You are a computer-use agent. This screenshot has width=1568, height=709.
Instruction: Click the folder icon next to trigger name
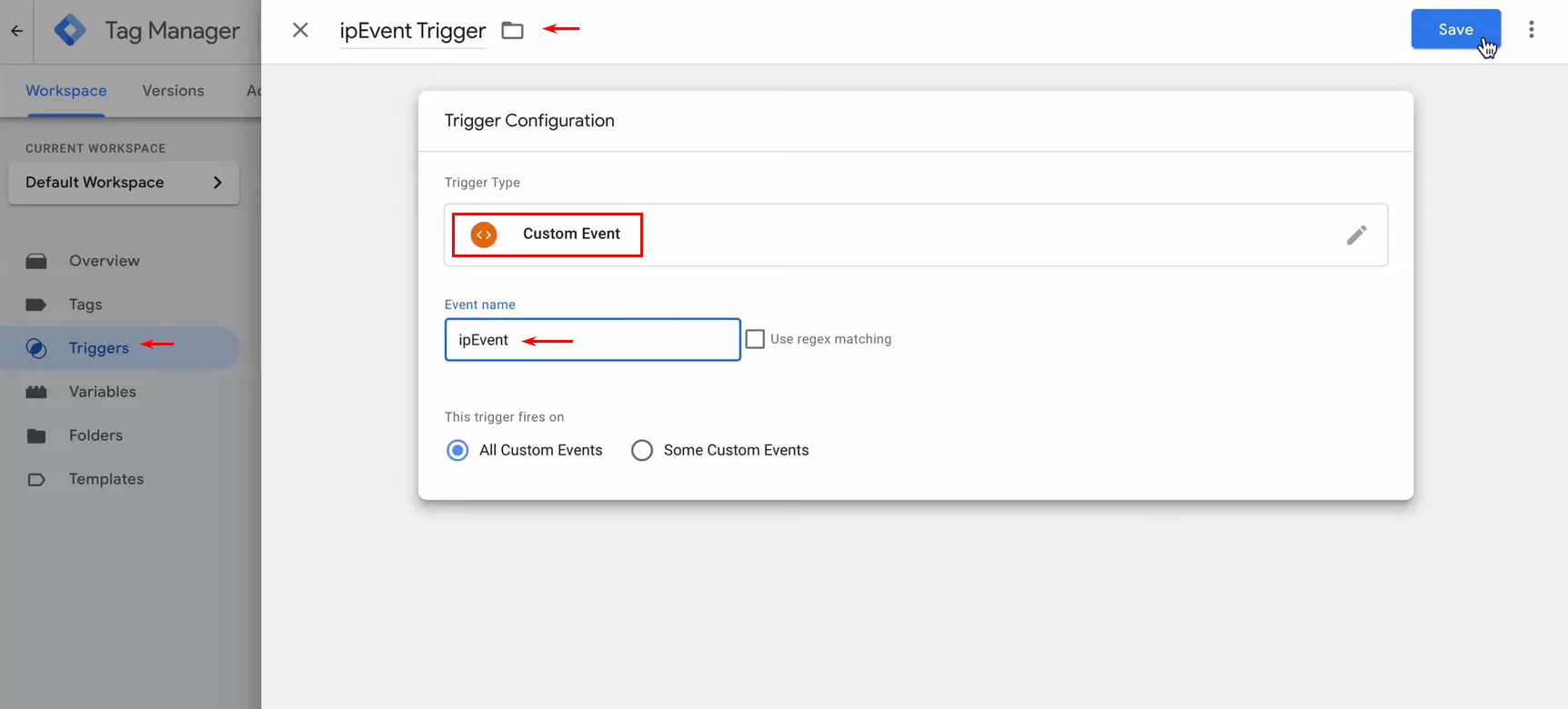click(x=513, y=31)
